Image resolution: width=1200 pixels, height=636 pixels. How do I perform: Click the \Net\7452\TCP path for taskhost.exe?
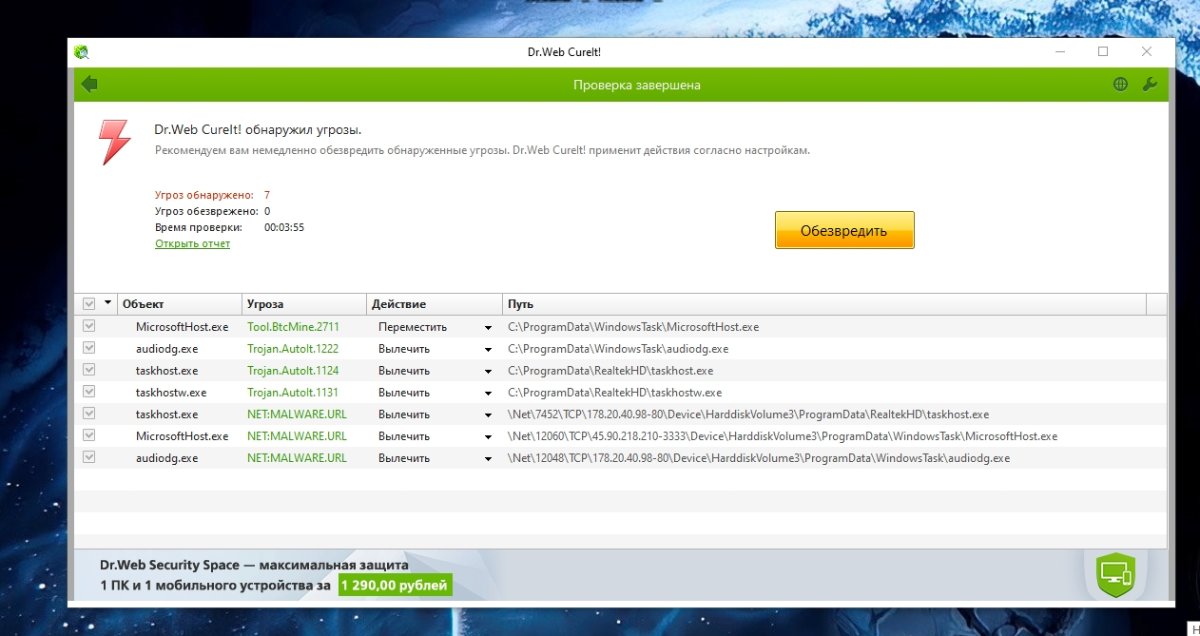point(749,415)
